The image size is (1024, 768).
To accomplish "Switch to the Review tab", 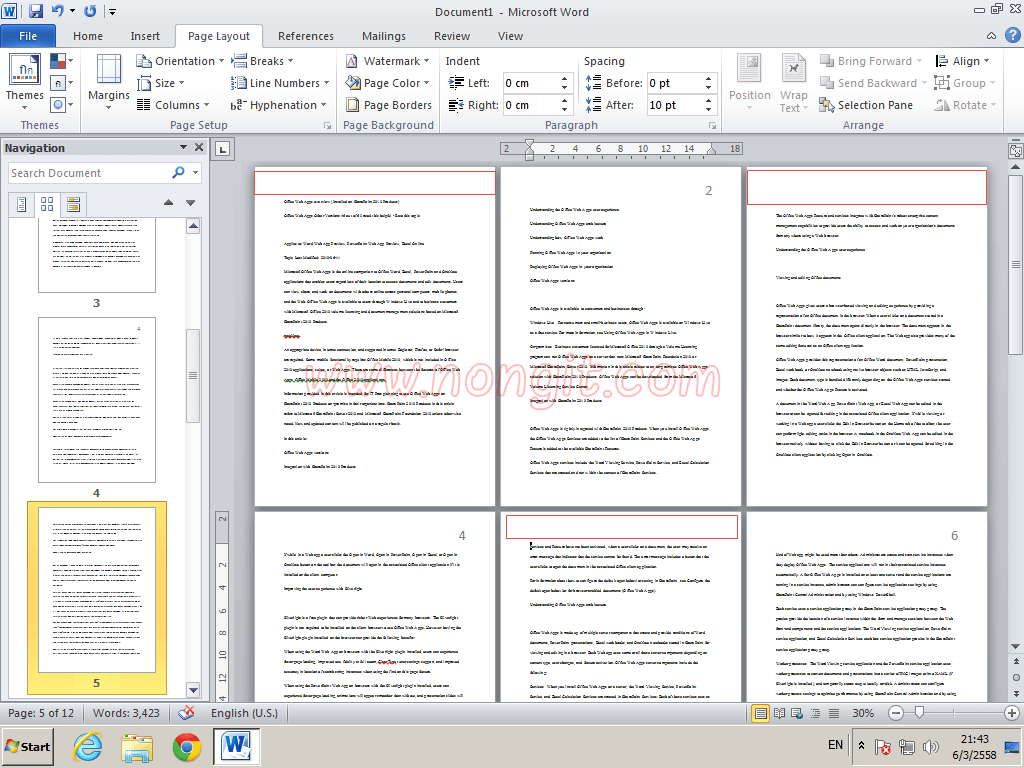I will click(x=452, y=36).
